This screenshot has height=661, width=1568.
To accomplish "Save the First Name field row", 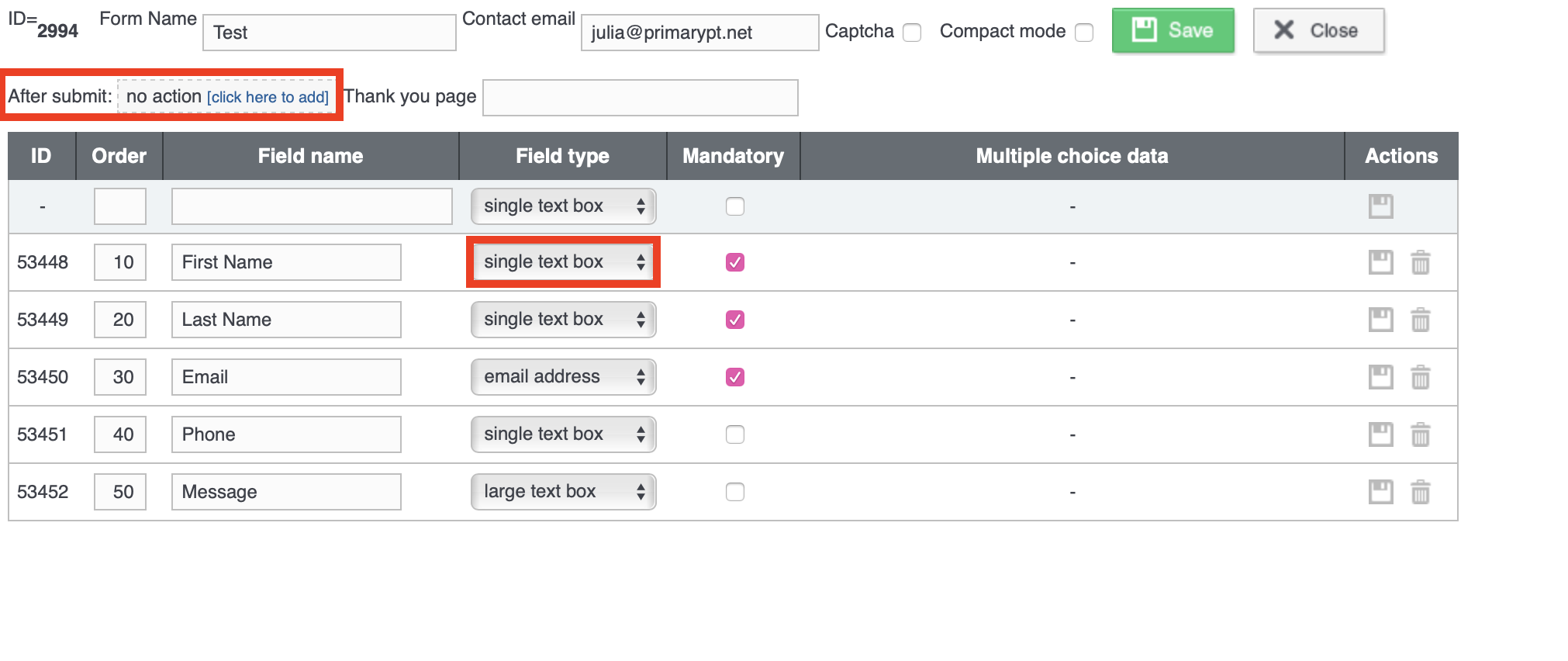I will pyautogui.click(x=1380, y=262).
